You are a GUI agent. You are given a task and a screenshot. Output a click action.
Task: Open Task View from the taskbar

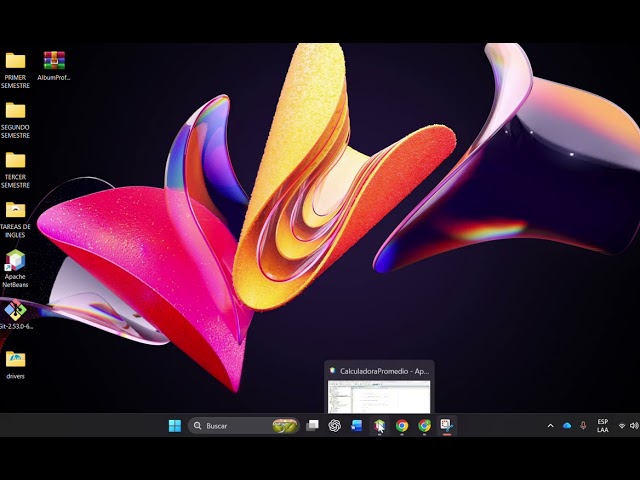[x=312, y=426]
